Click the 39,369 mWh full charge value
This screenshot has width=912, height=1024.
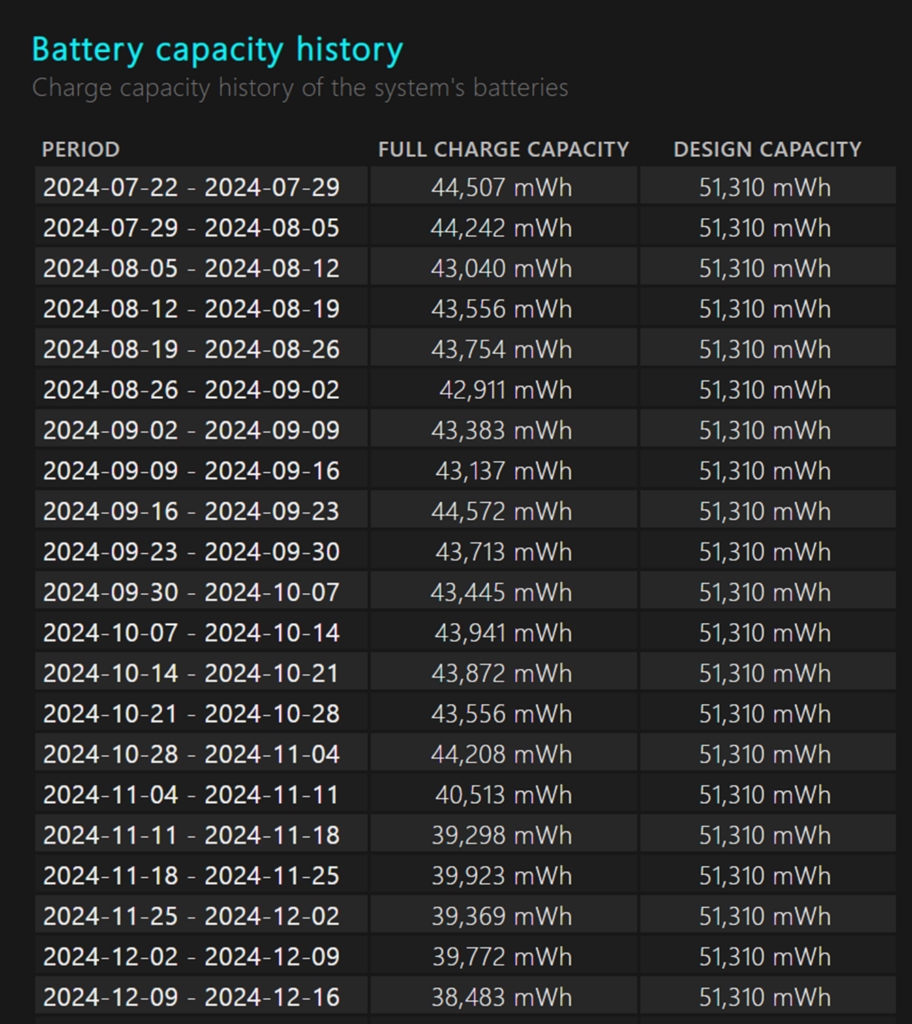pyautogui.click(x=502, y=916)
